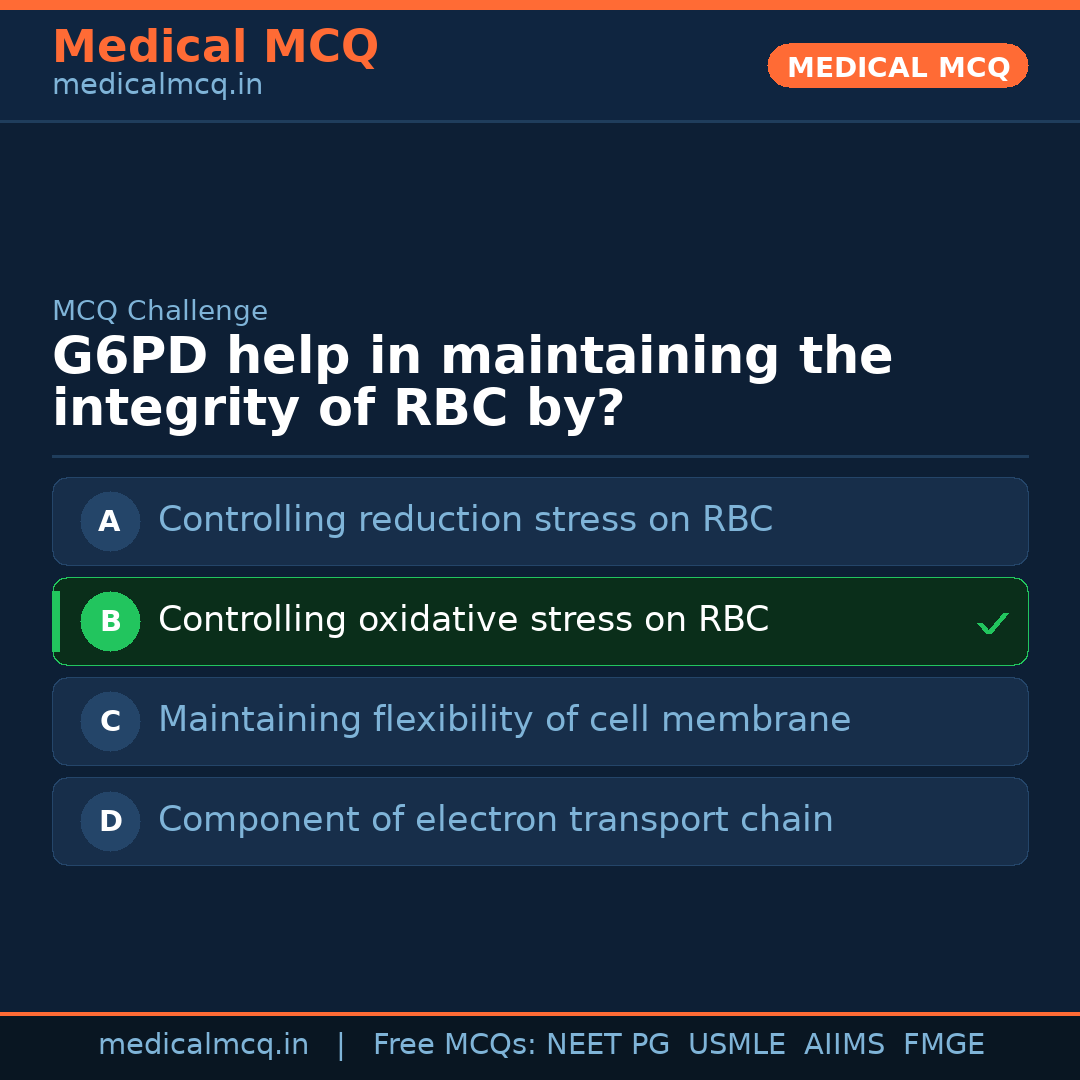Open medicalmcq.in link in the footer
The image size is (1080, 1080).
pos(203,1045)
